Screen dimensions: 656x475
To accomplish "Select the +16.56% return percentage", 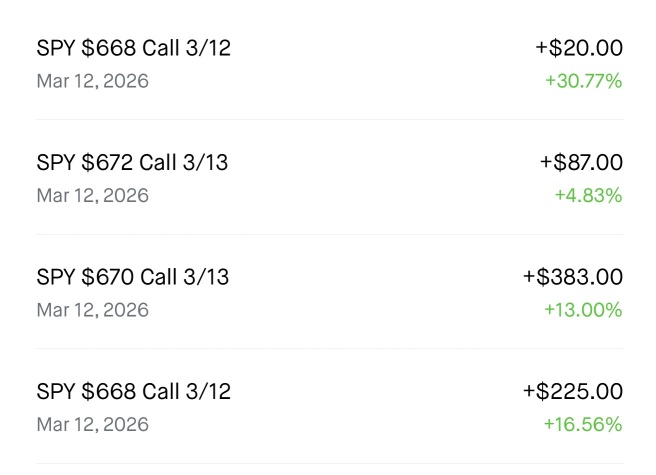I will (583, 424).
